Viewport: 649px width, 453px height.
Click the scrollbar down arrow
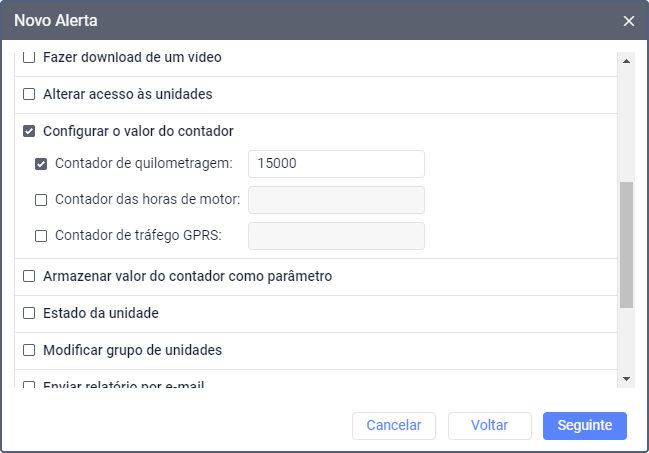(x=627, y=379)
